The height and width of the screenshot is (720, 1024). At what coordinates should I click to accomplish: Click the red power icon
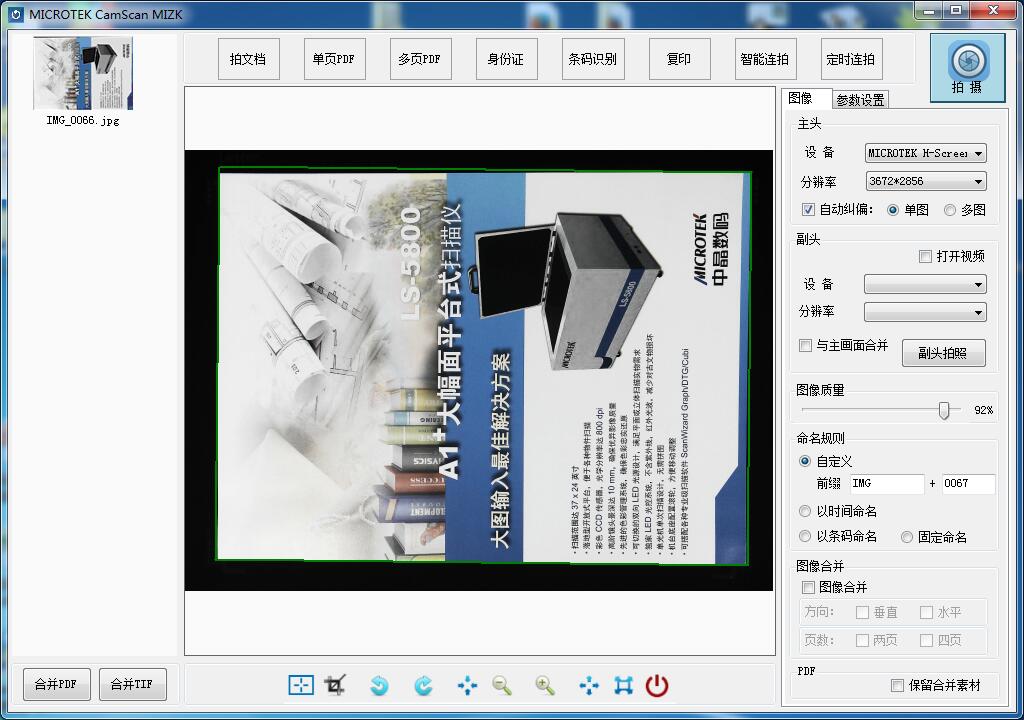point(657,685)
